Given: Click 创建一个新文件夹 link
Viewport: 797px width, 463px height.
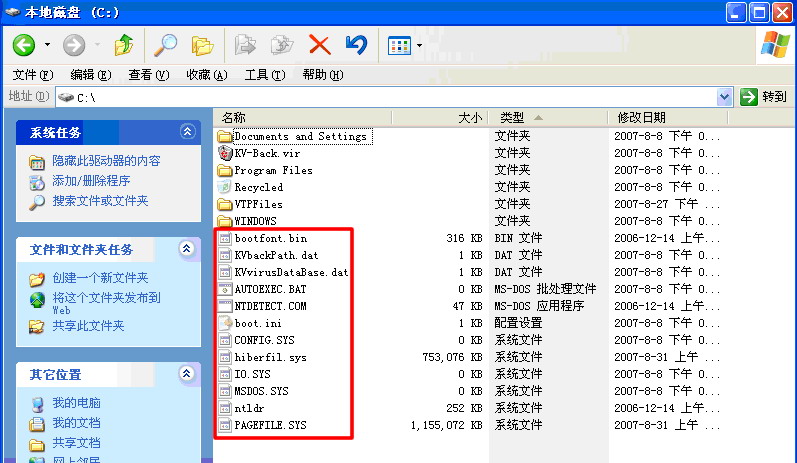Looking at the screenshot, I should [x=100, y=278].
